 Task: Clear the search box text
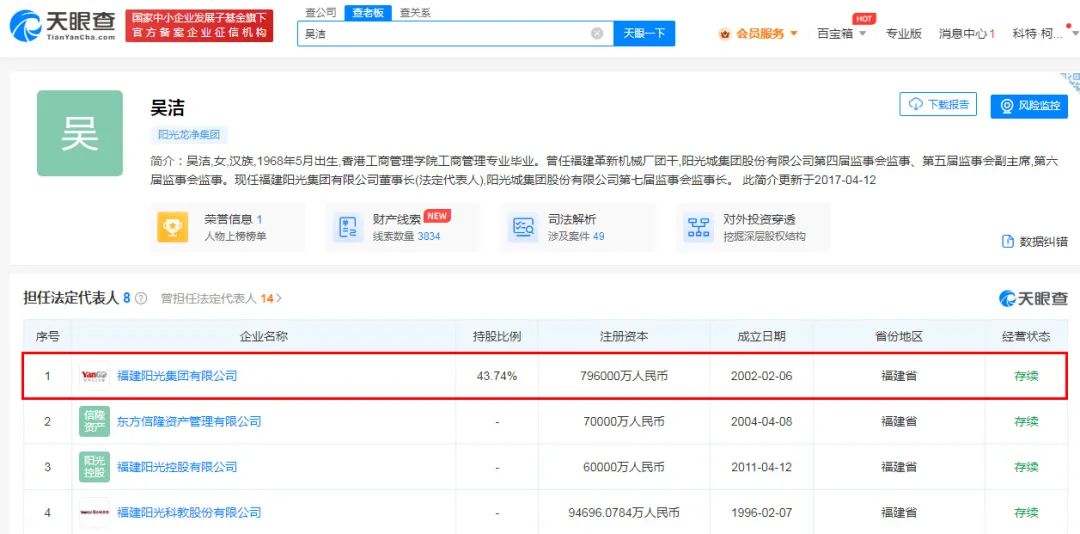[597, 33]
